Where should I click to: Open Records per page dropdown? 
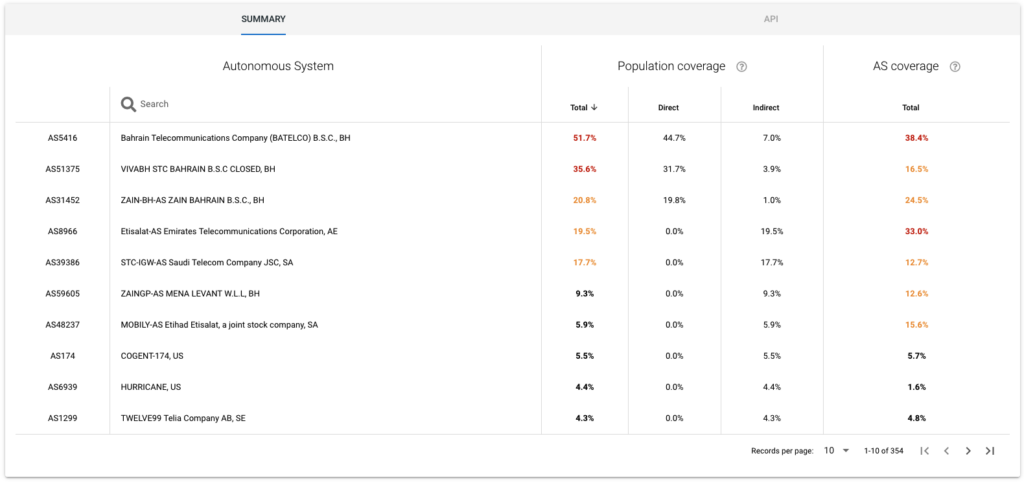(836, 451)
